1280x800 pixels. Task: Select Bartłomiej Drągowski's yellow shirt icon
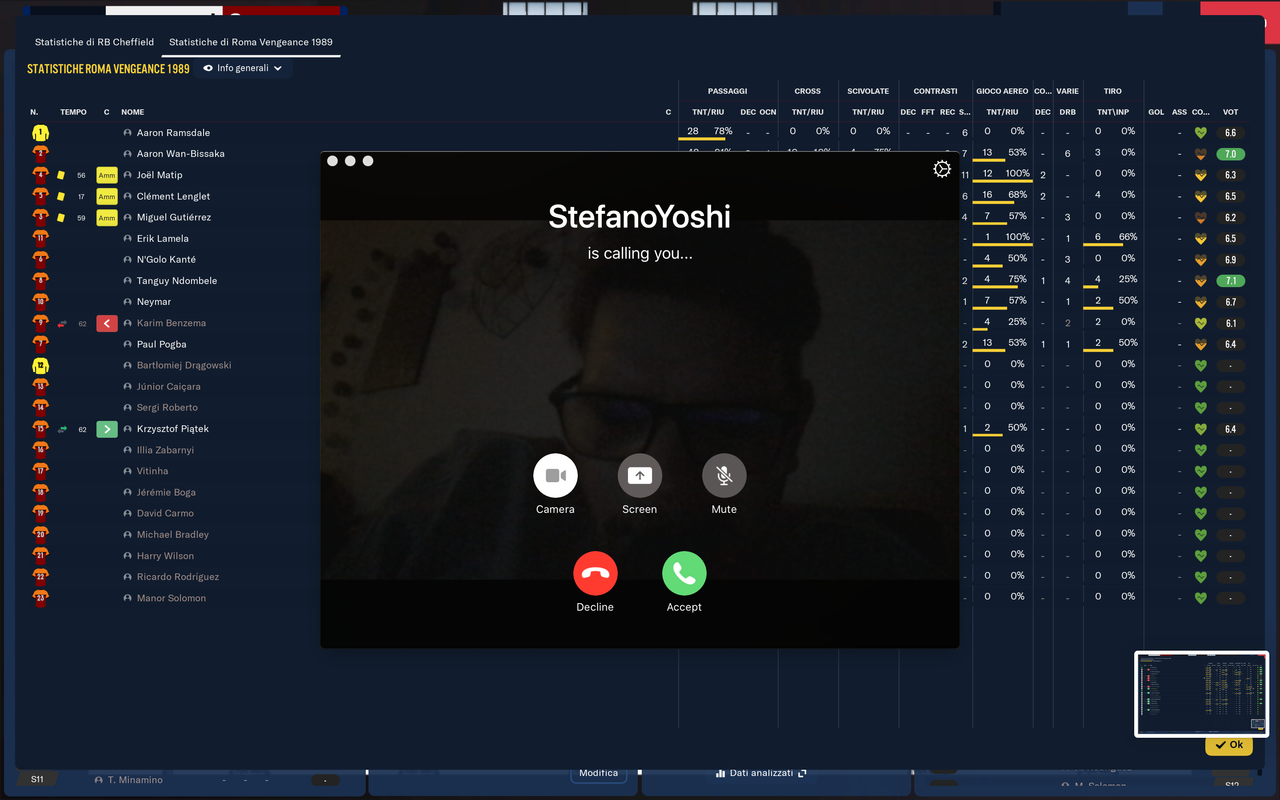click(40, 365)
